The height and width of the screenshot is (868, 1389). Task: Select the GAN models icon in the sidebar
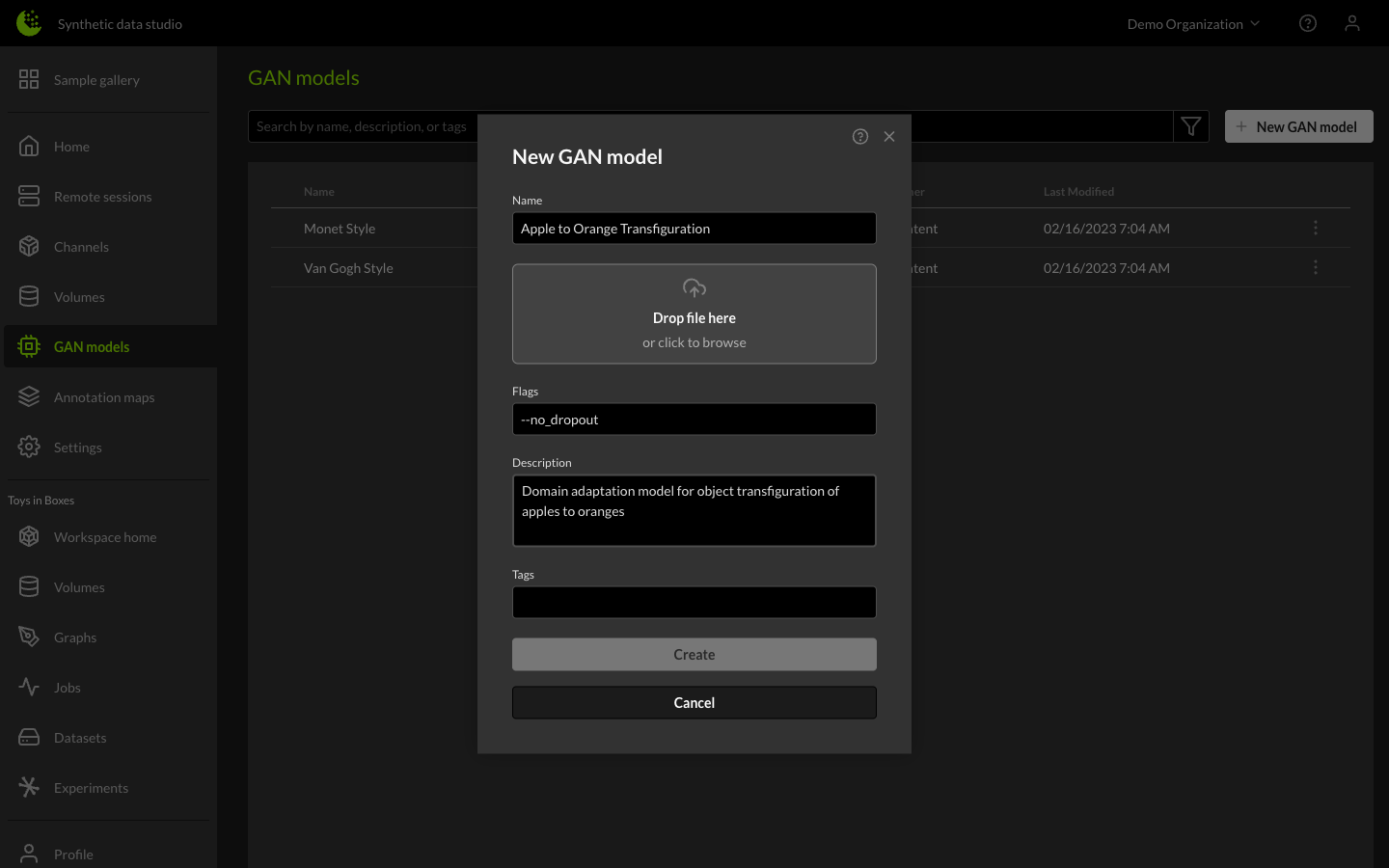tap(28, 346)
